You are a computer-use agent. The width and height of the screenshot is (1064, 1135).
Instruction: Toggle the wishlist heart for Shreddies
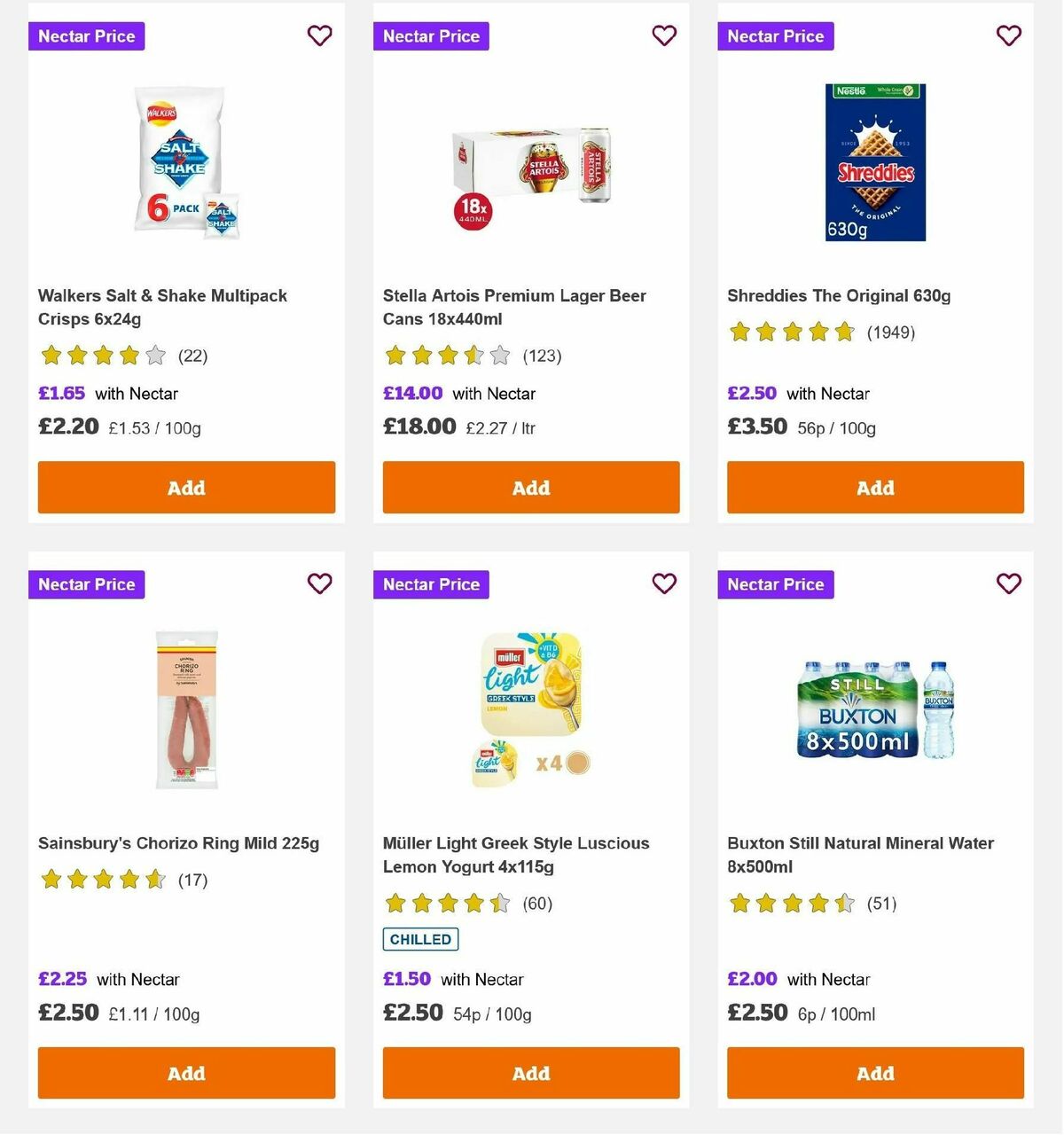pyautogui.click(x=1008, y=35)
